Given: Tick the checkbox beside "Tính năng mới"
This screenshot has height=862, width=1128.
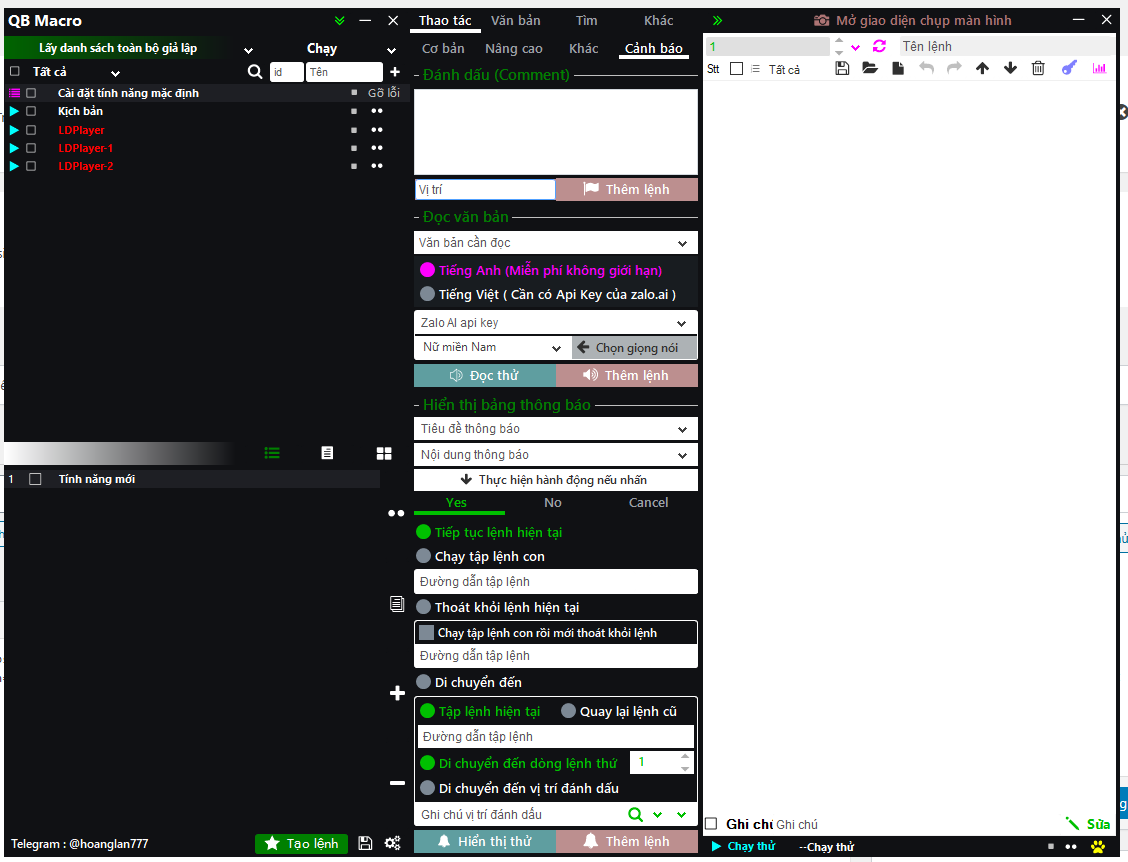Looking at the screenshot, I should (36, 479).
